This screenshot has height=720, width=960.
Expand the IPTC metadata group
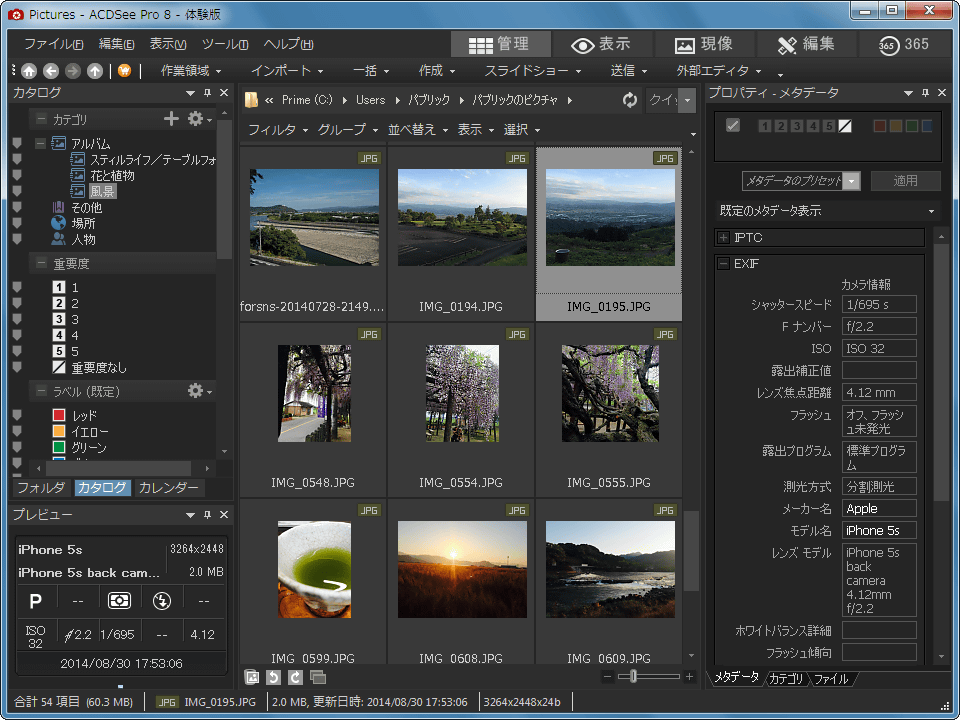[724, 238]
